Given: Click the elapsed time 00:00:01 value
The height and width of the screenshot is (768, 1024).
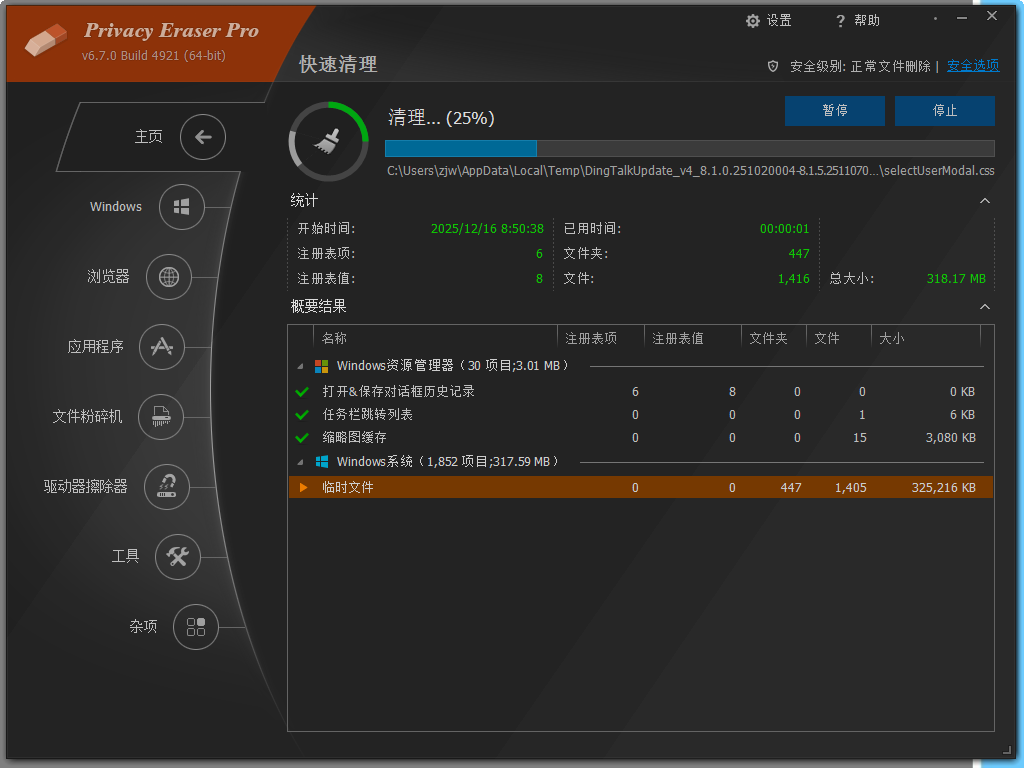Looking at the screenshot, I should pyautogui.click(x=784, y=229).
